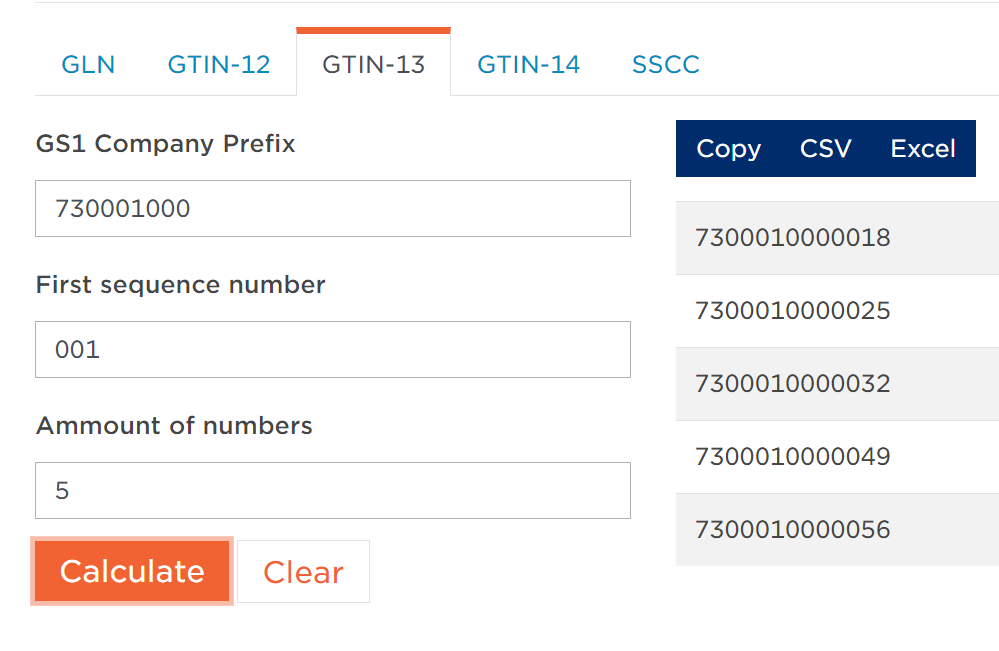Select result row 7300010000056

tap(837, 529)
